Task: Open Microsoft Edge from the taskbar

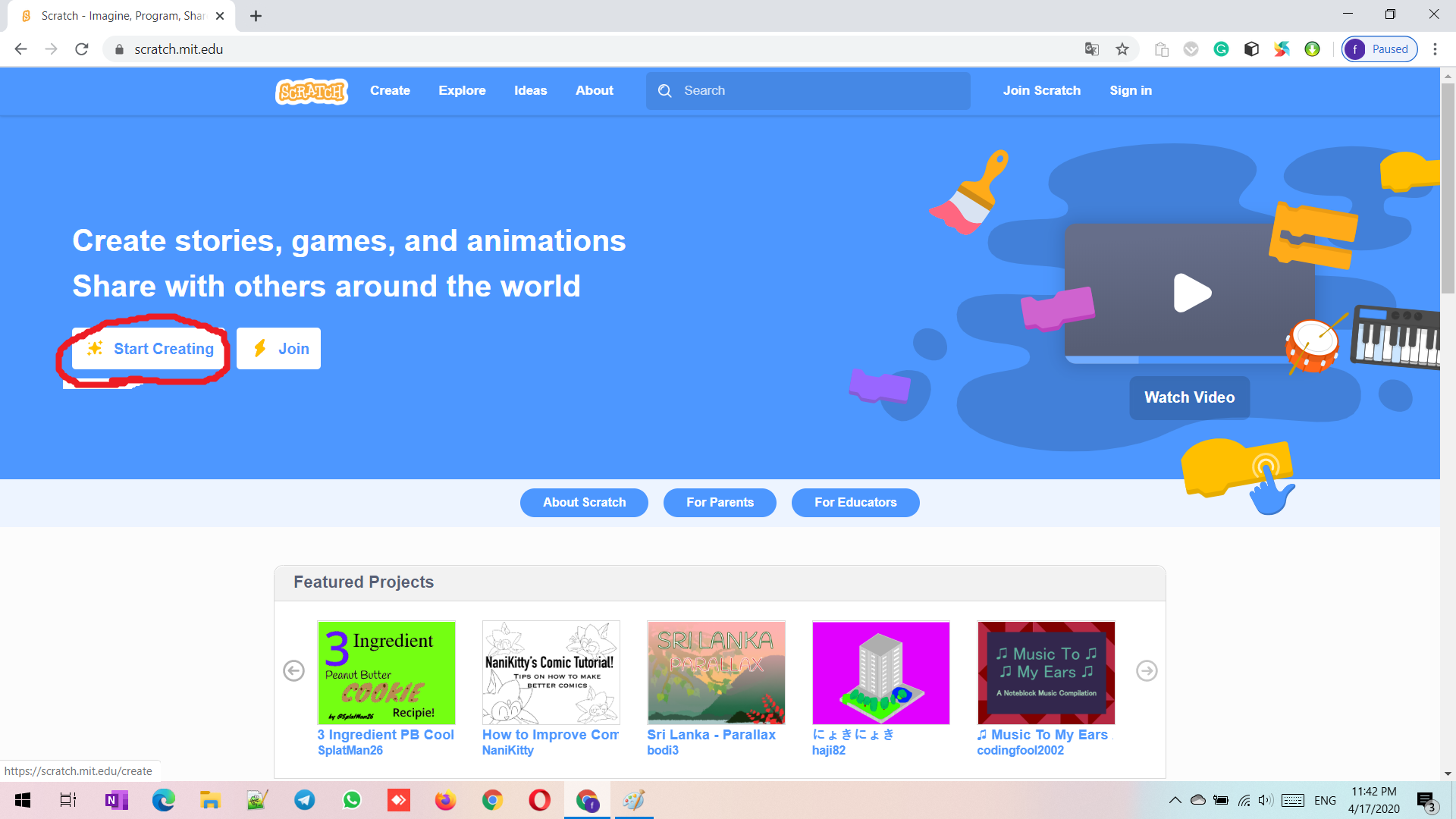Action: 163,800
